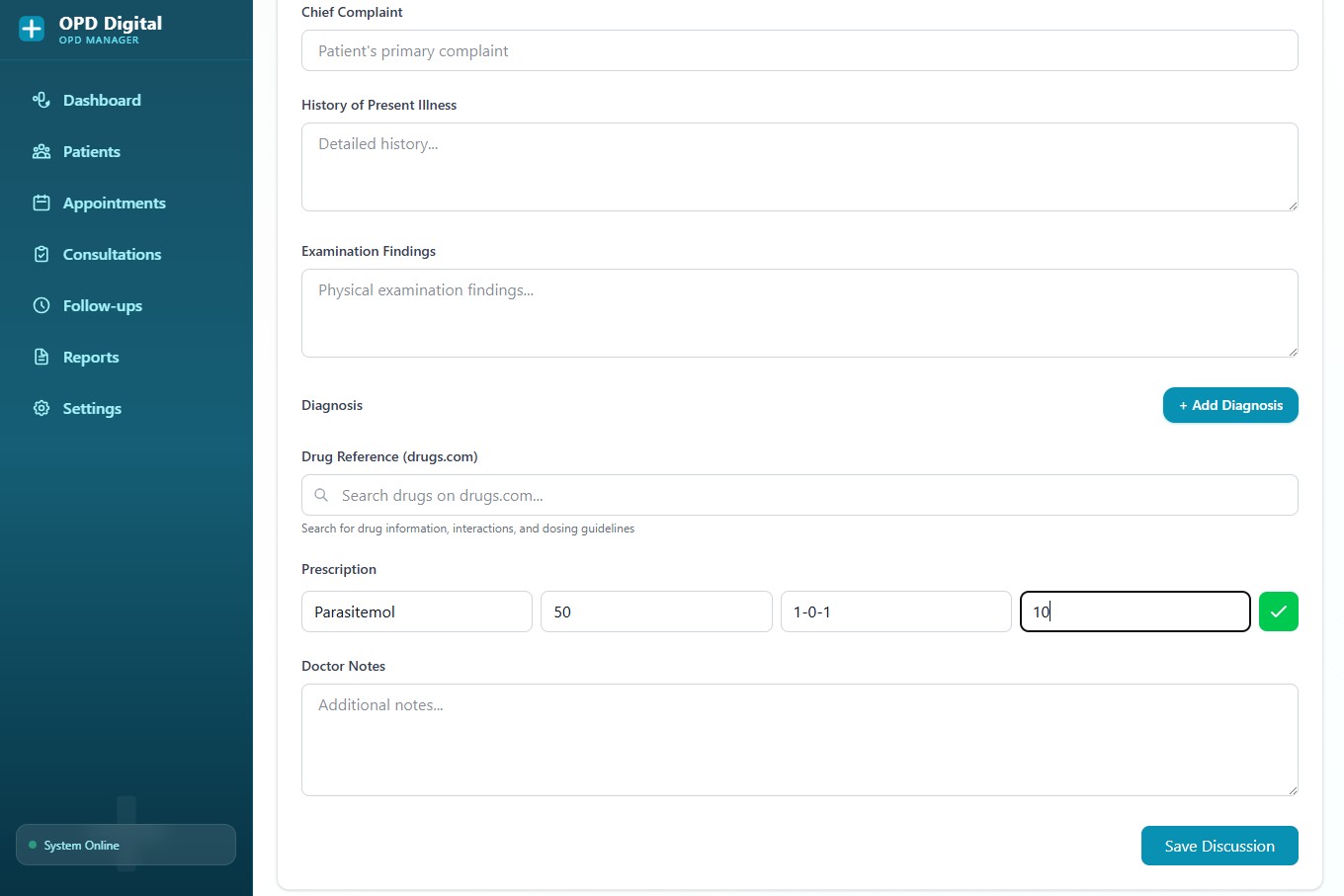Click the Settings gear icon
1344x896 pixels.
click(x=42, y=408)
